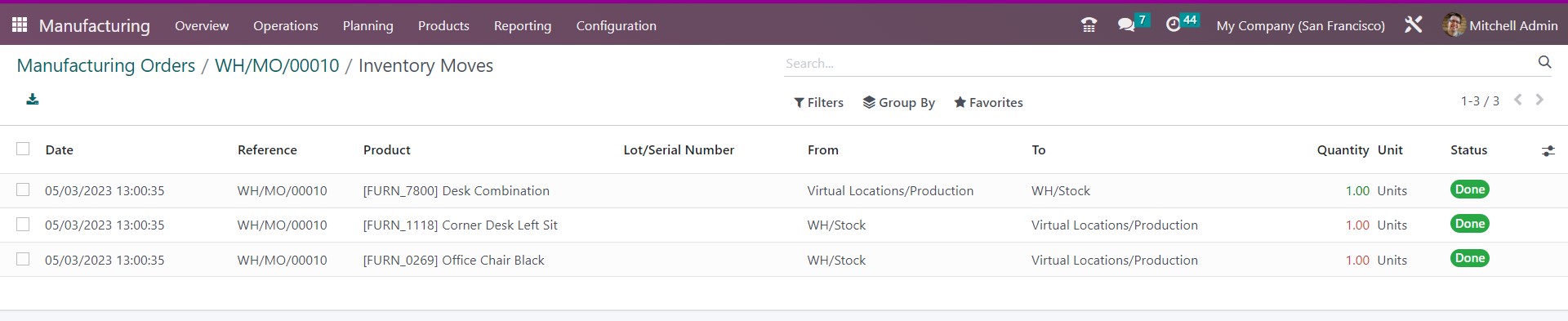Go to next page arrow

(x=1539, y=100)
